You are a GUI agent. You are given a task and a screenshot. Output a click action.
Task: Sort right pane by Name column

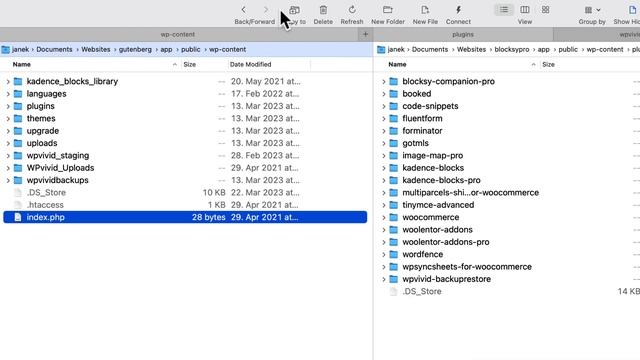(397, 64)
